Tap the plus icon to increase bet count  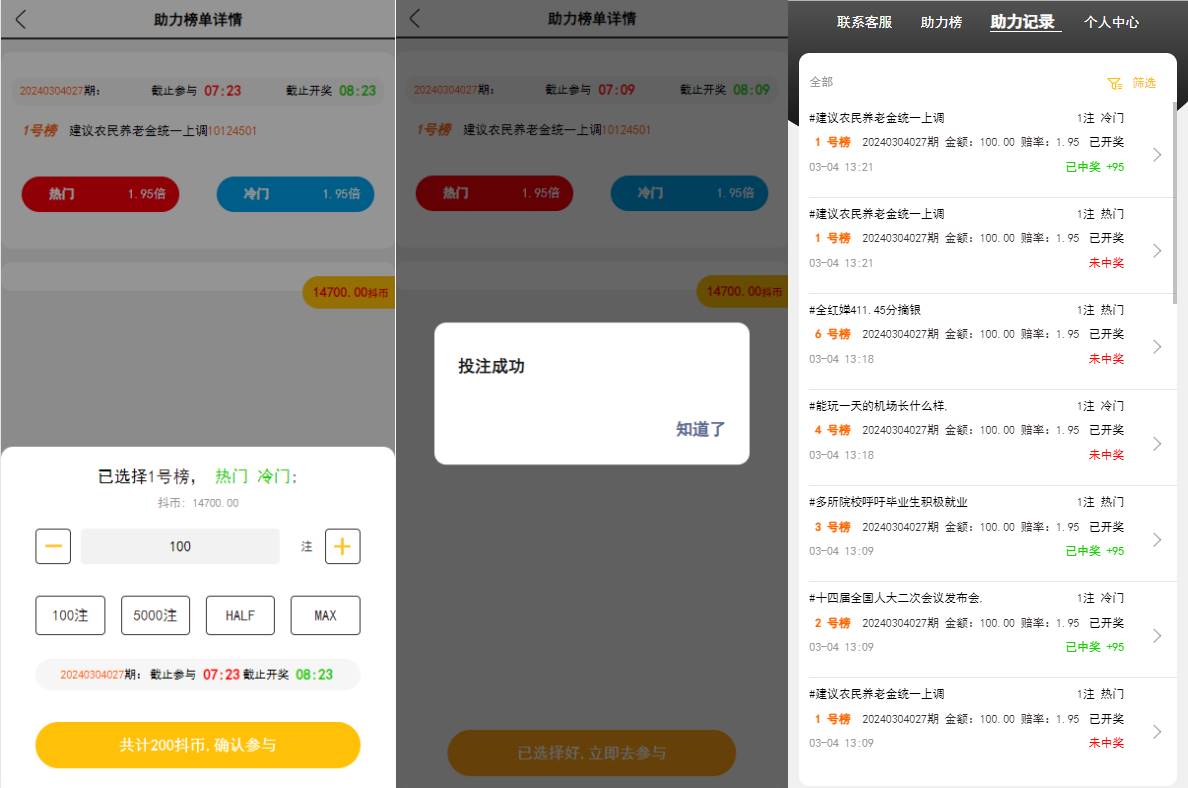pyautogui.click(x=342, y=546)
